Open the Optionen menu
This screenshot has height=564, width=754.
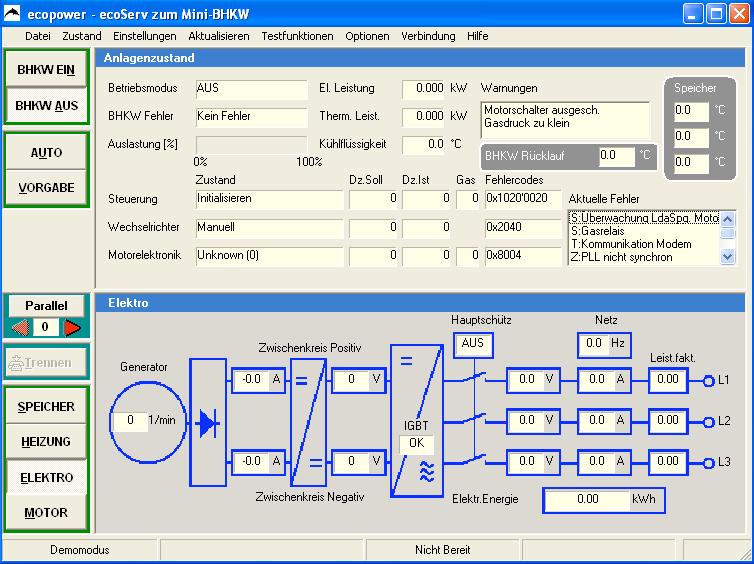pyautogui.click(x=367, y=36)
